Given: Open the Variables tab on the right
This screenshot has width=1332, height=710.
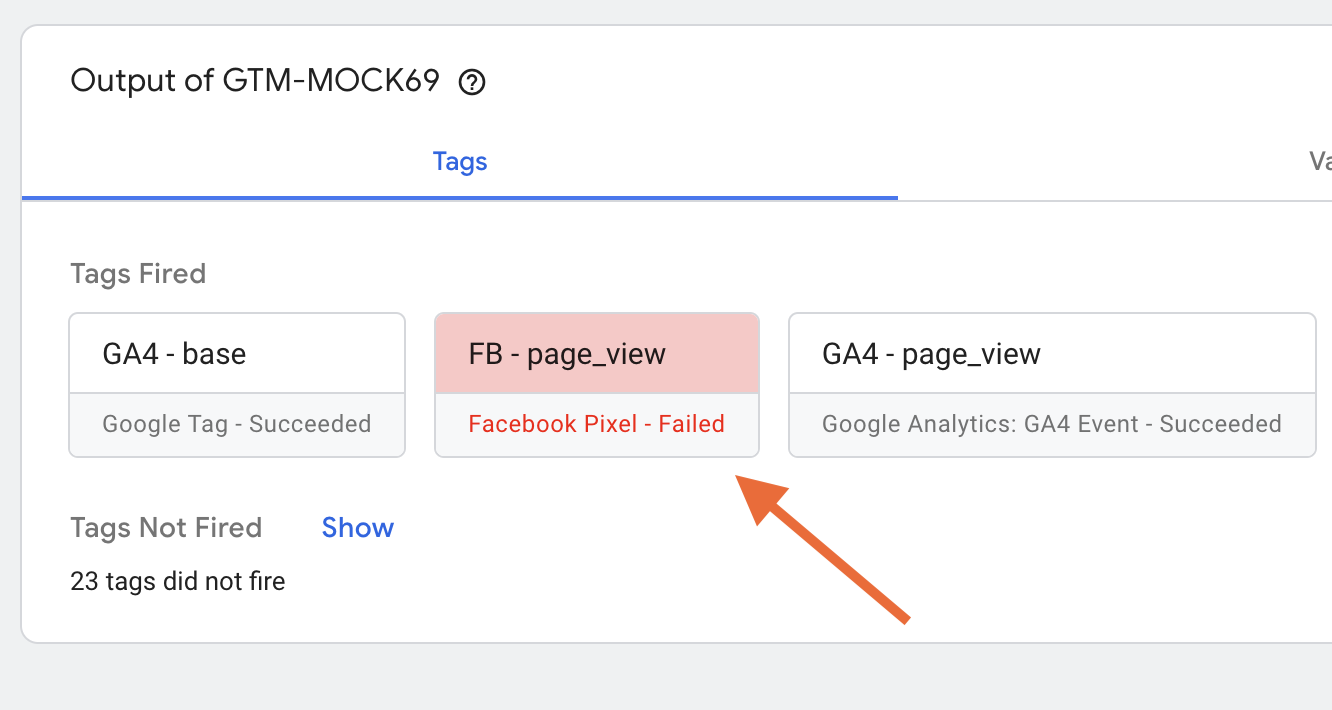Looking at the screenshot, I should (1322, 161).
